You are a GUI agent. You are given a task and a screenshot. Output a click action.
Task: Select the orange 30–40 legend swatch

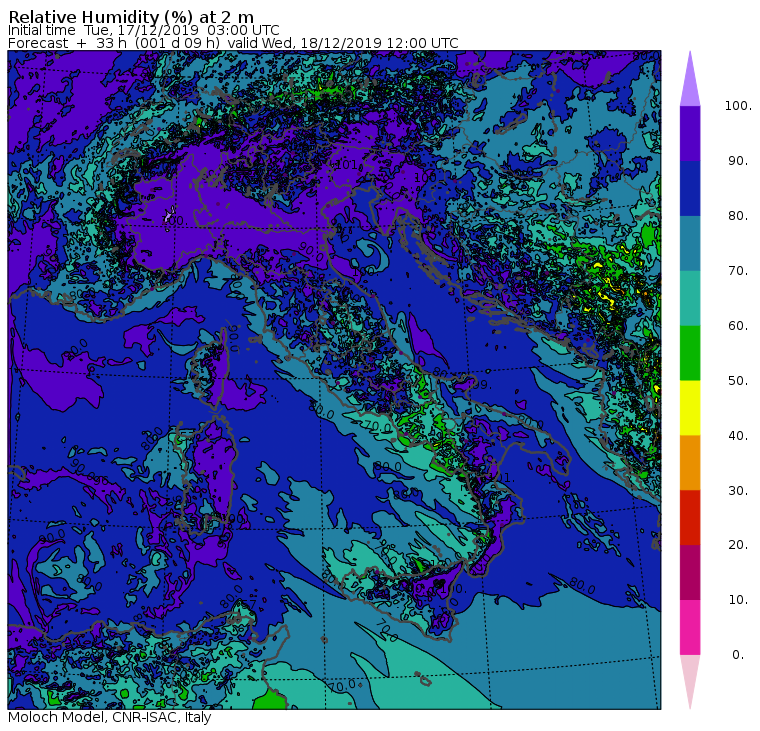point(690,462)
